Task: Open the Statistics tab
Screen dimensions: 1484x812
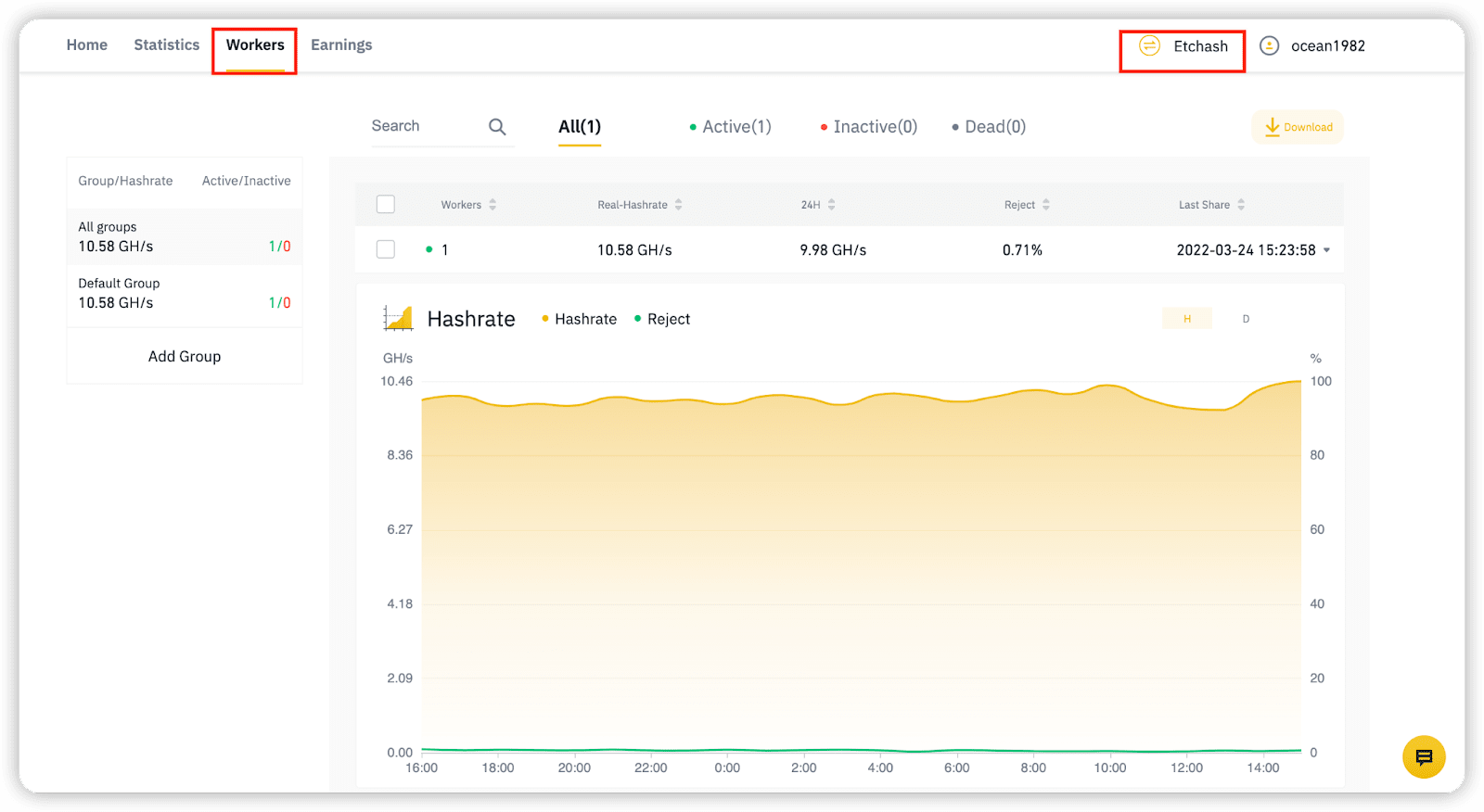Action: tap(167, 44)
